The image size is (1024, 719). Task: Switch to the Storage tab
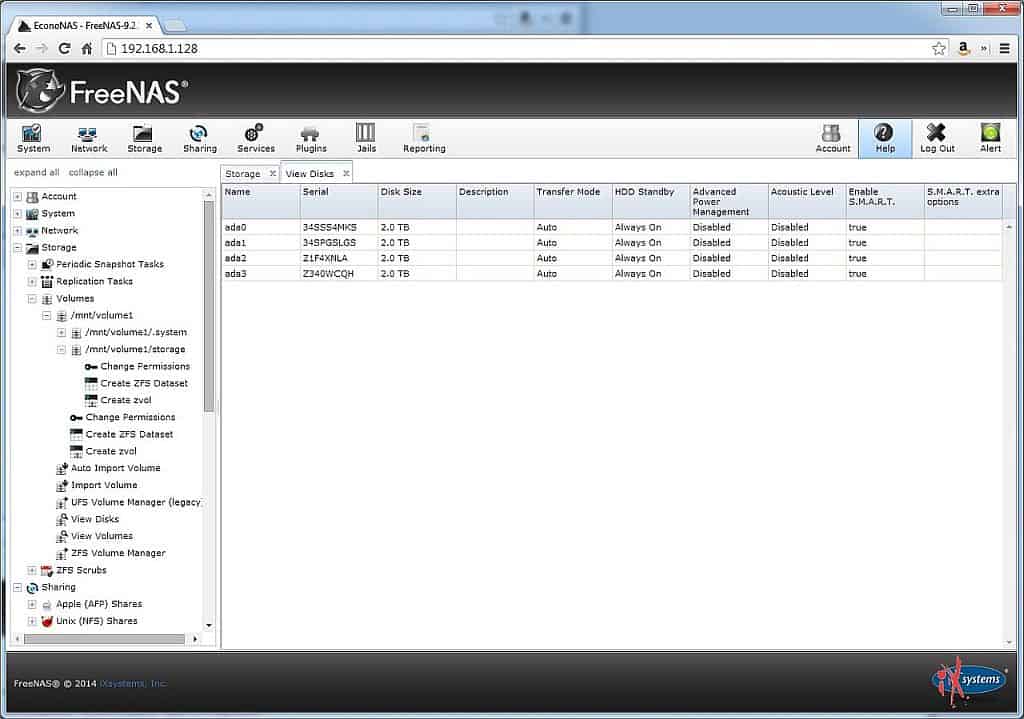pos(243,174)
